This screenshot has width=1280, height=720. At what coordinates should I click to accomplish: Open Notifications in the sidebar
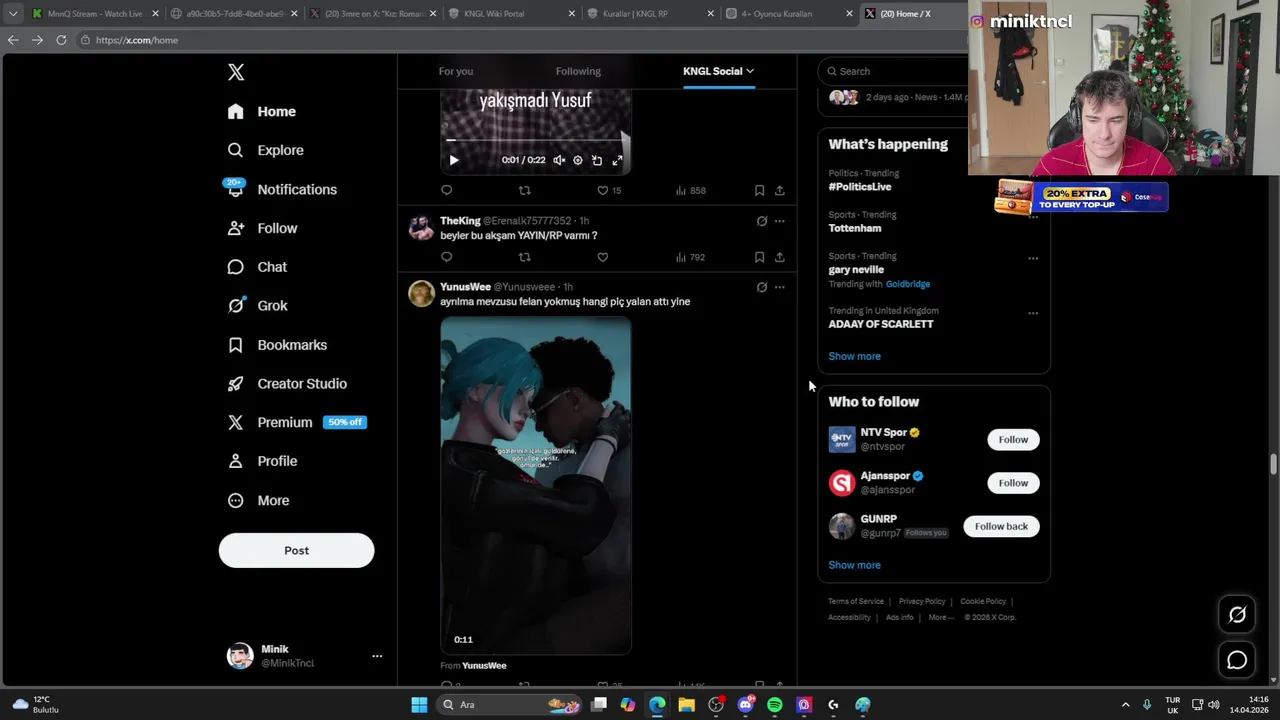282,189
